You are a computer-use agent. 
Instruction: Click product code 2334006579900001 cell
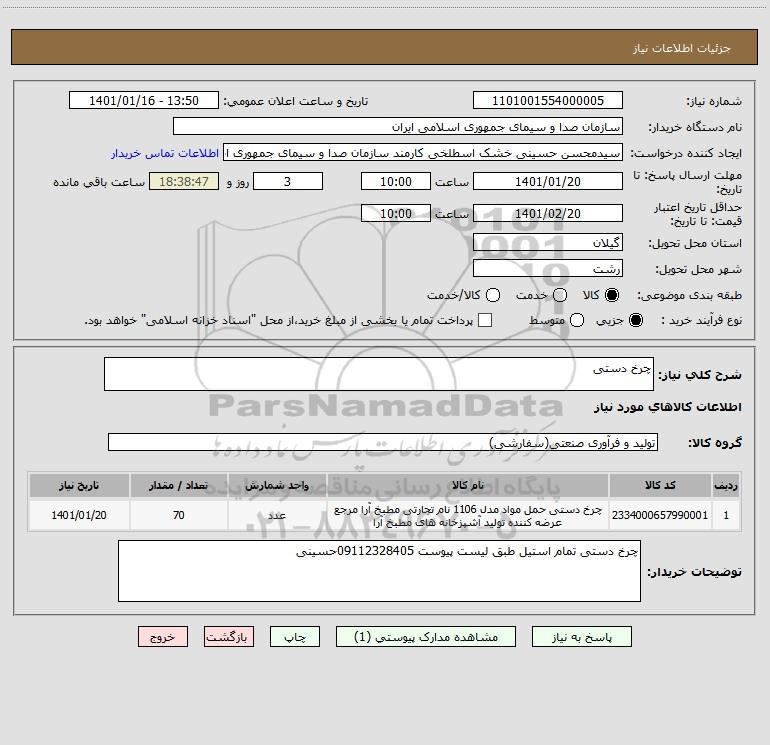(x=660, y=515)
